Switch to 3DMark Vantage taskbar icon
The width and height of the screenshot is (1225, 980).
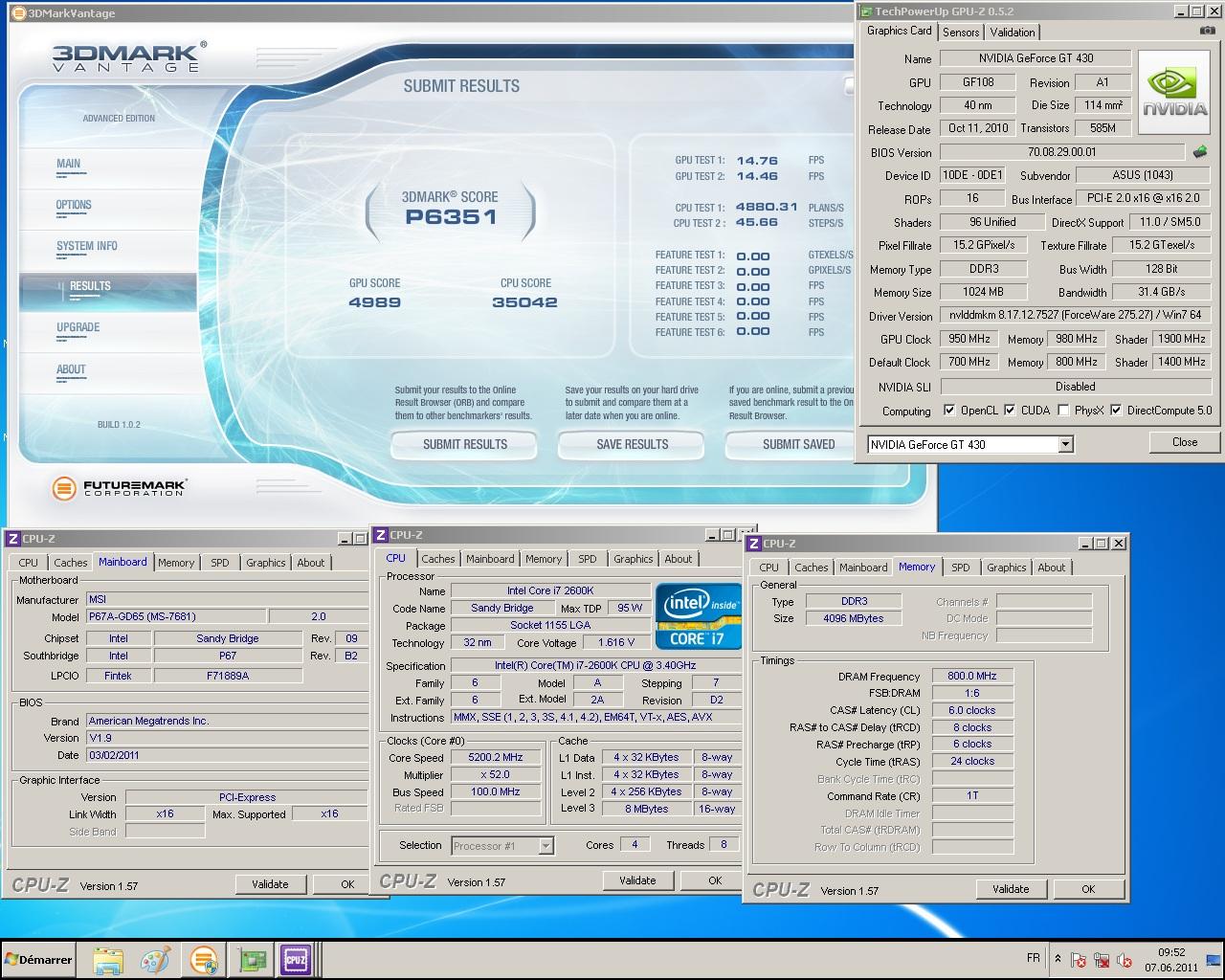coord(203,959)
